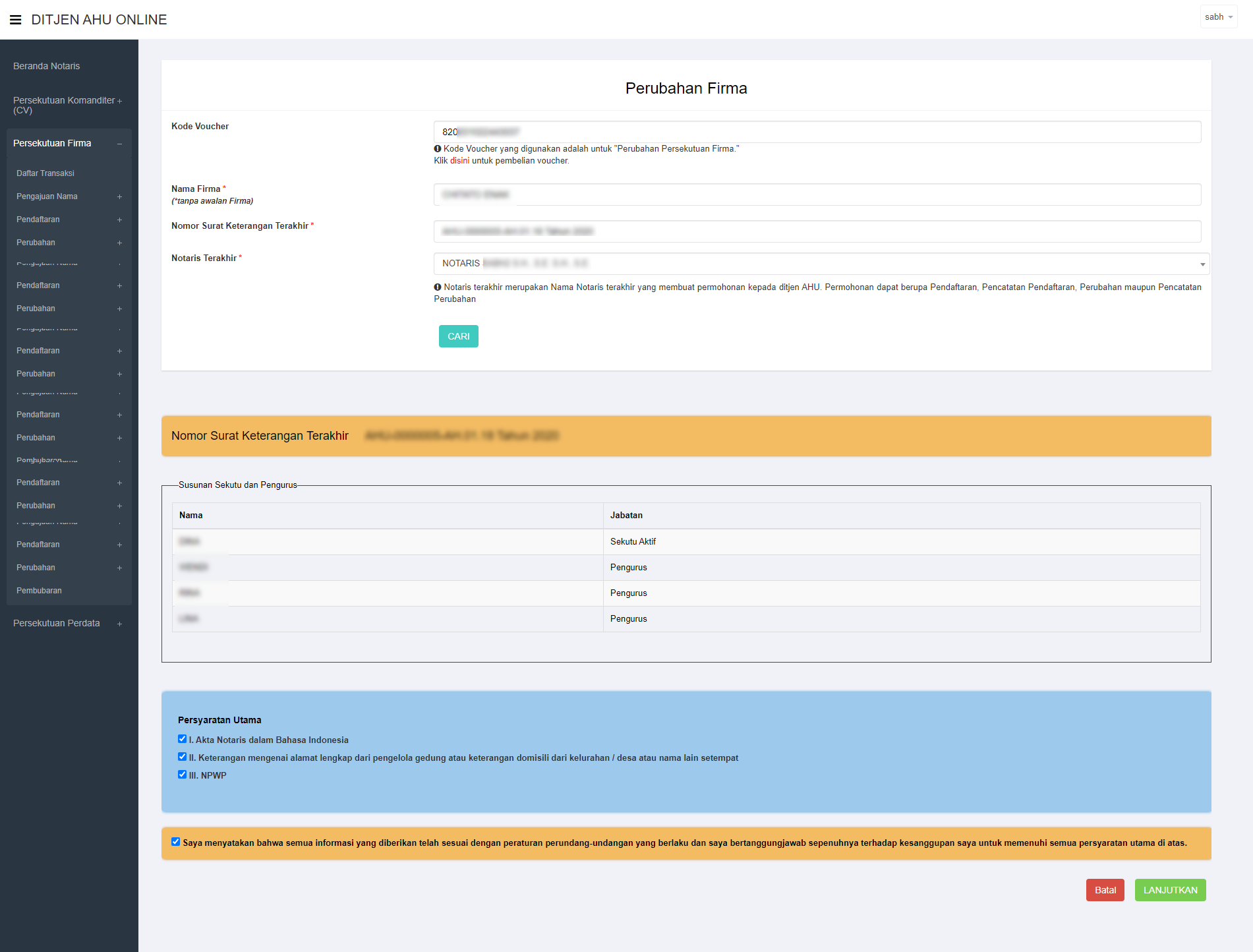This screenshot has width=1253, height=952.
Task: Expand Pengajuan Nama plus icon
Action: [119, 197]
